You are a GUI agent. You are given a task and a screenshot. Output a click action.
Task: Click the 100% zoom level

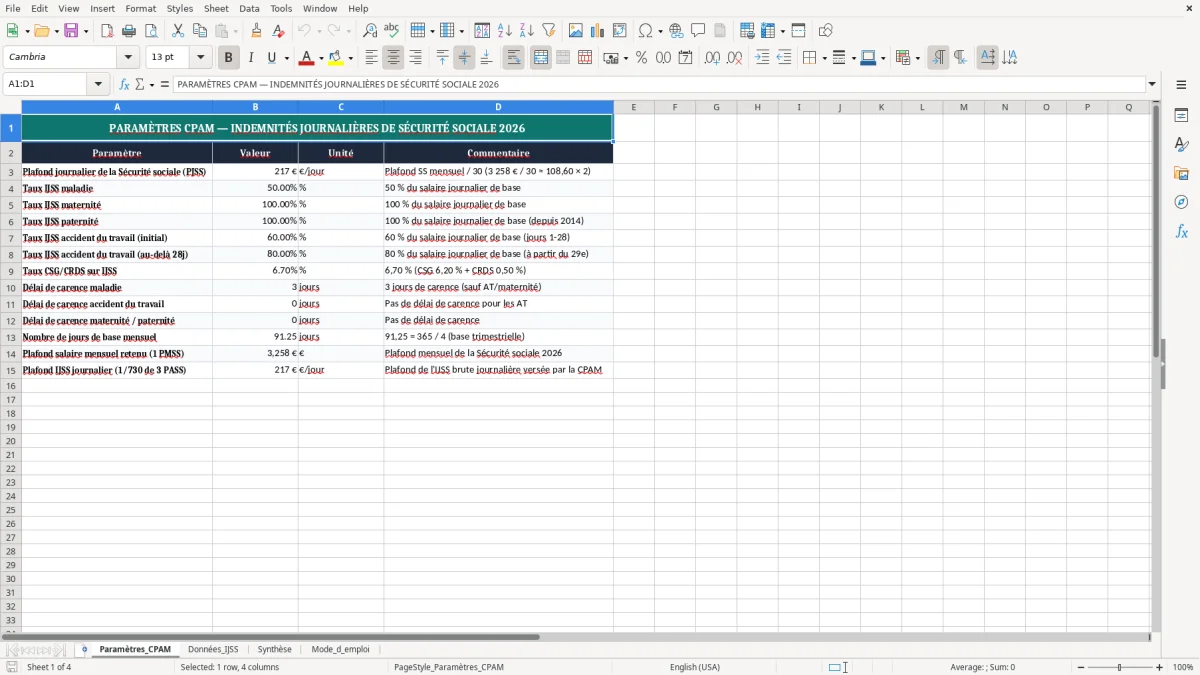[x=1183, y=667]
